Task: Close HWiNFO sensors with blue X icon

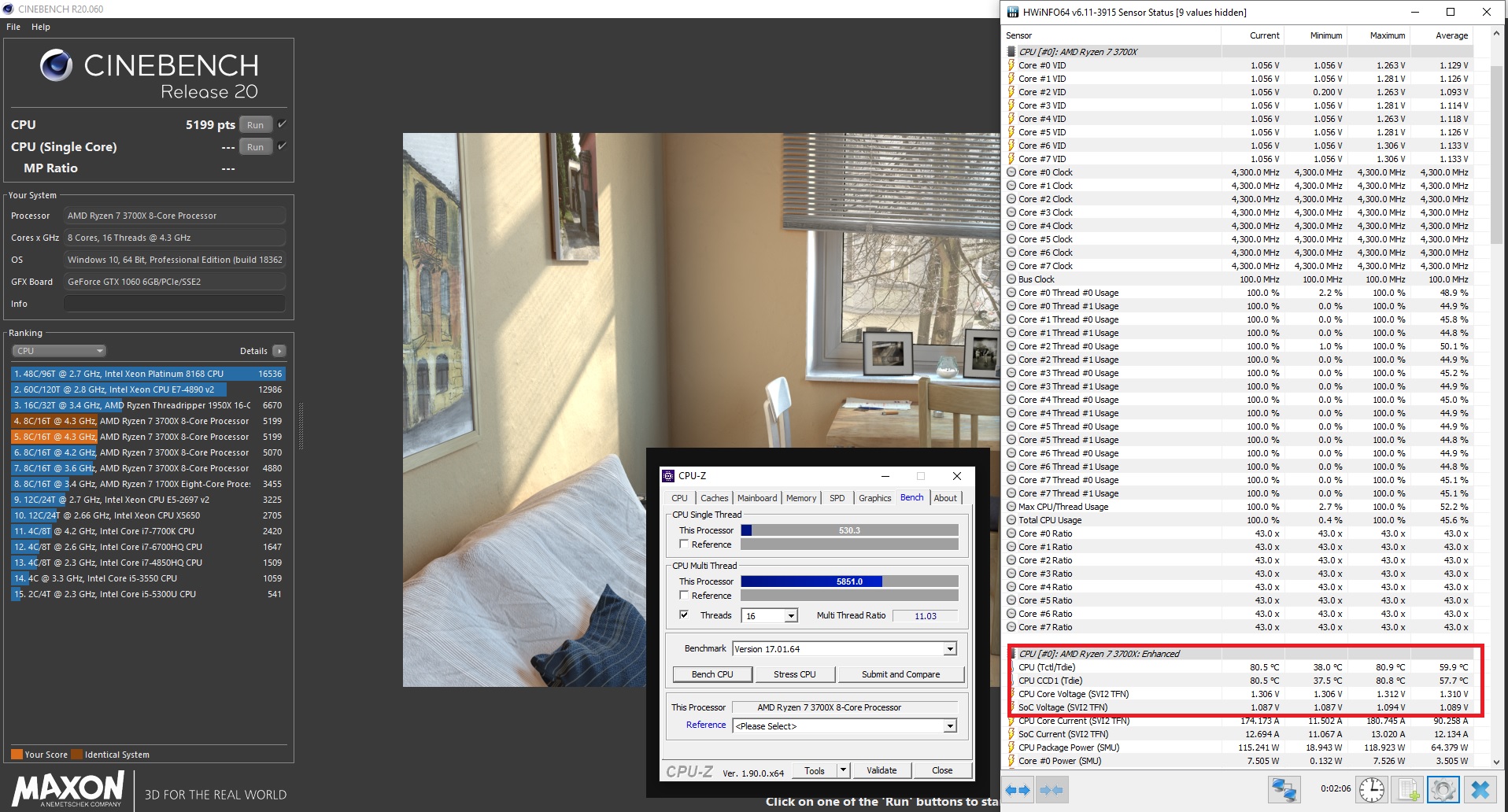Action: (x=1480, y=789)
